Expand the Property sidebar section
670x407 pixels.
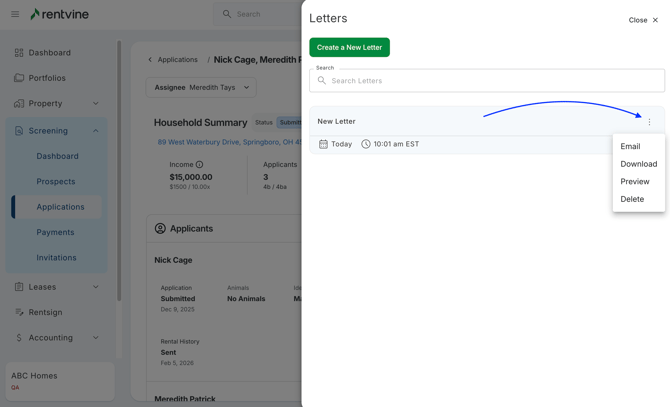coord(96,103)
